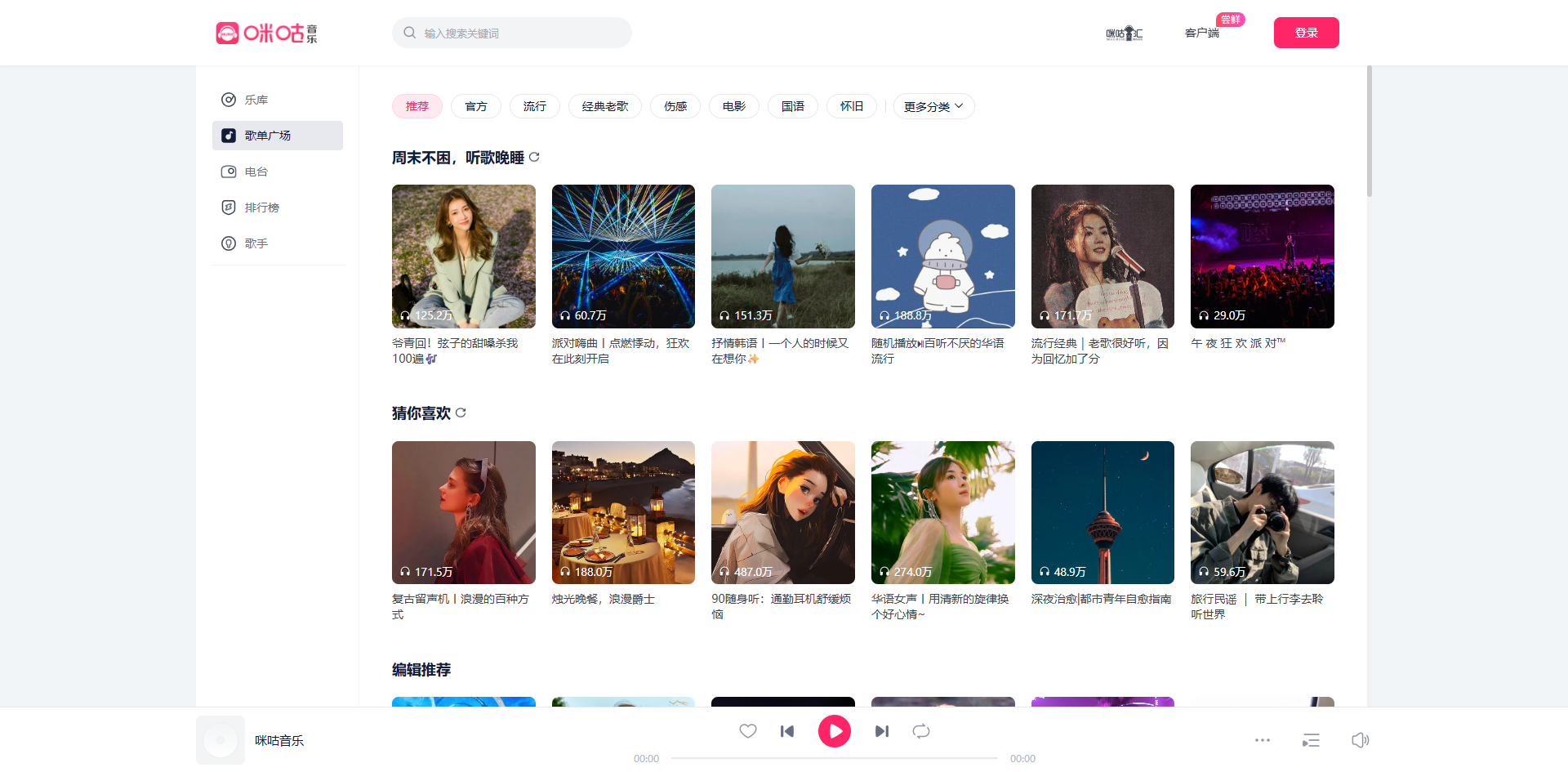Image resolution: width=1568 pixels, height=772 pixels.
Task: Open the 午夜狂欢派对 playlist cover
Action: point(1263,257)
